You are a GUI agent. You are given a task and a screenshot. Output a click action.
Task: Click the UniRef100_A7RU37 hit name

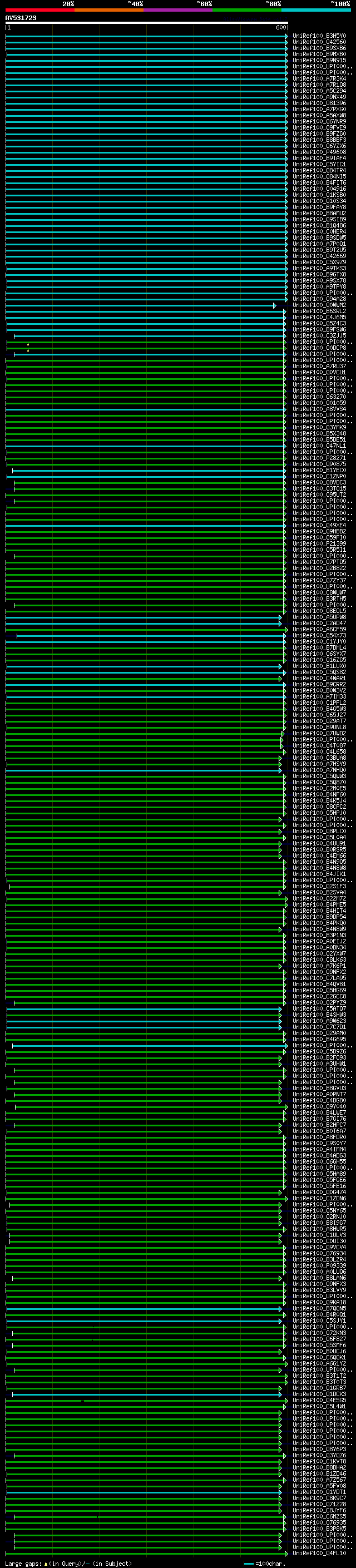coord(319,367)
